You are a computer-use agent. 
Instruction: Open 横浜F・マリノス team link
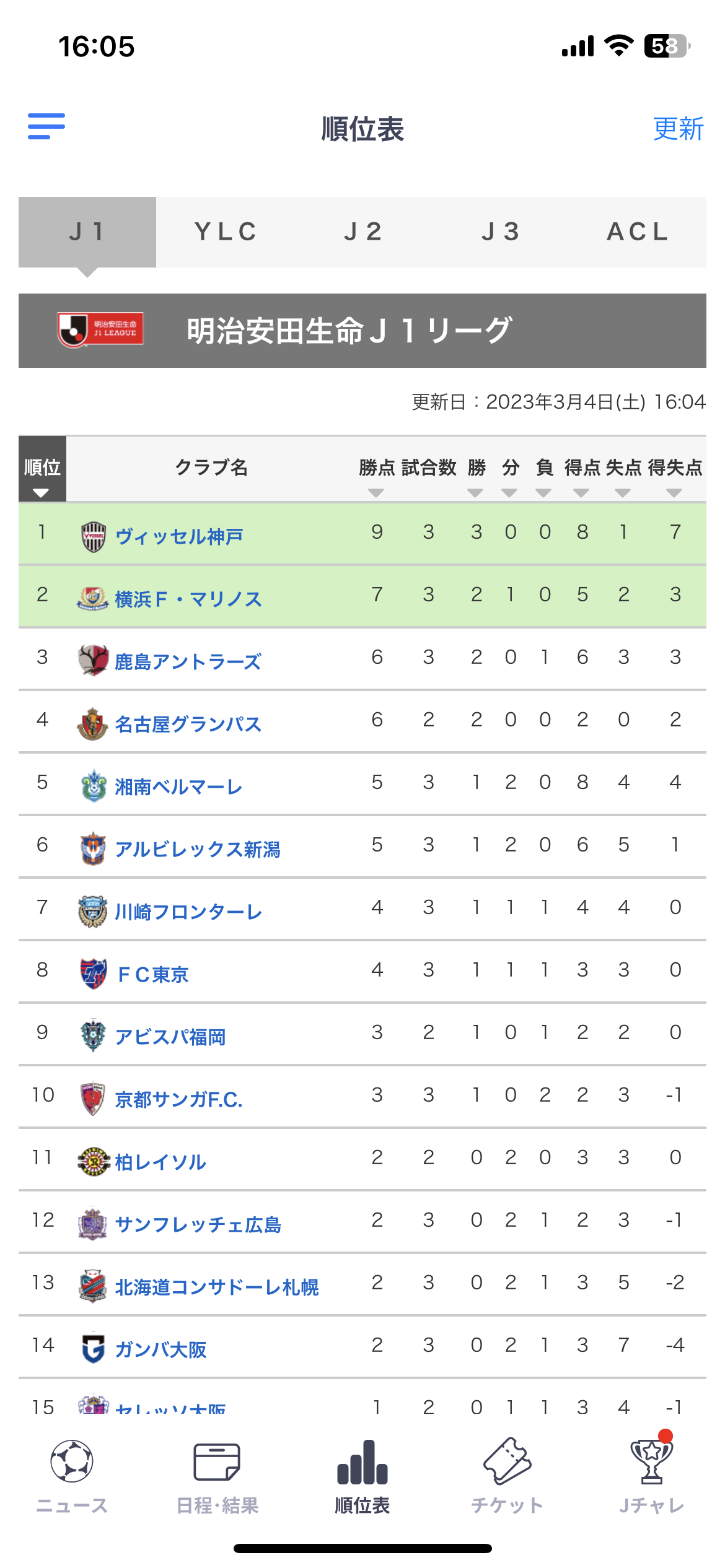point(188,599)
